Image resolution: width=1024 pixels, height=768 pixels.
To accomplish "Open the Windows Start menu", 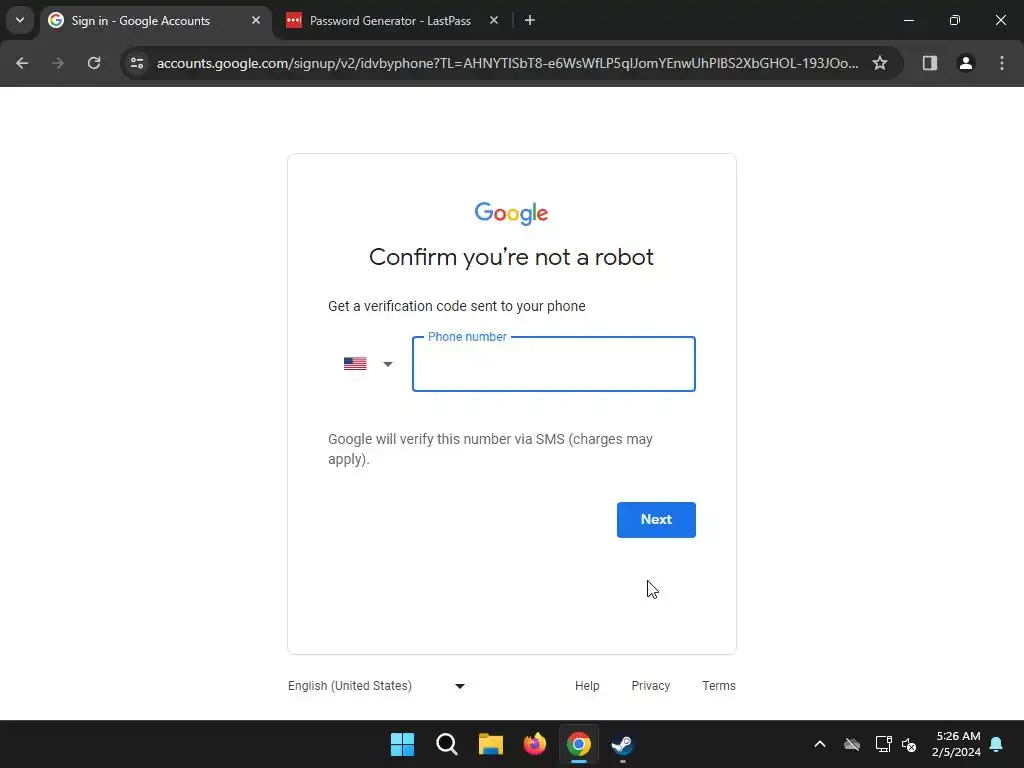I will click(x=402, y=744).
